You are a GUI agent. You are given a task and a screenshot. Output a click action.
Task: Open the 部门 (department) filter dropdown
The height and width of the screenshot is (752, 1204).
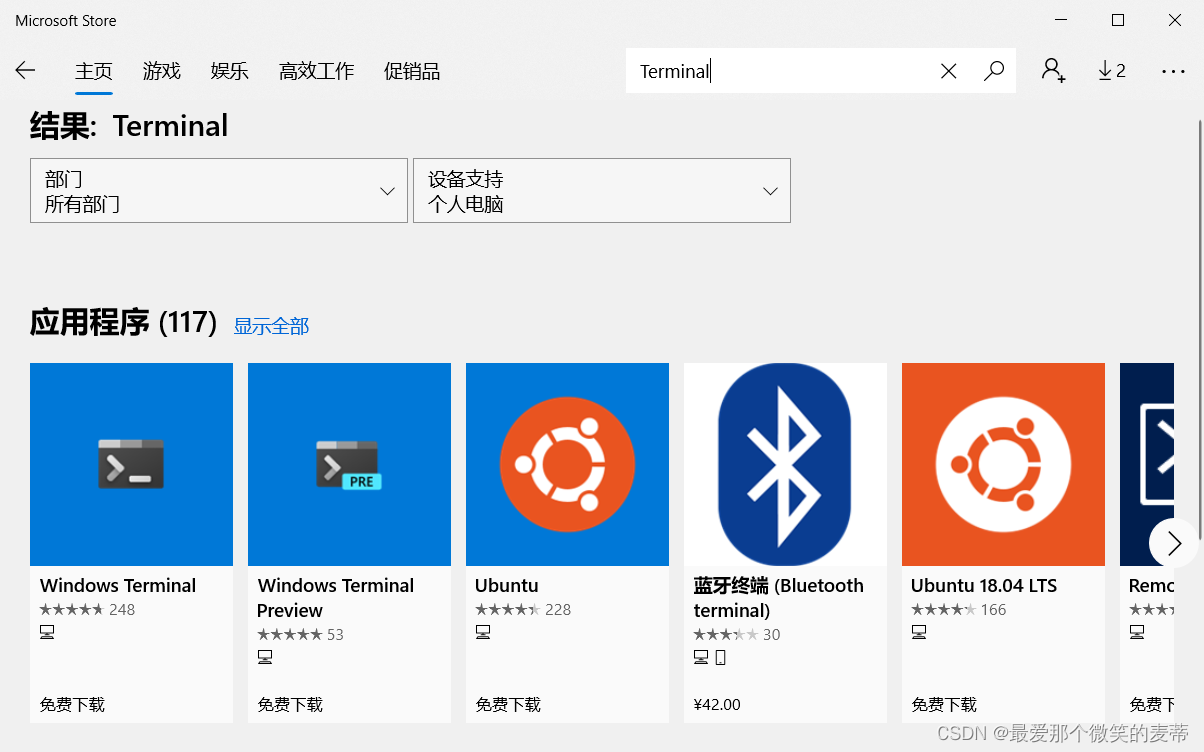(x=218, y=190)
